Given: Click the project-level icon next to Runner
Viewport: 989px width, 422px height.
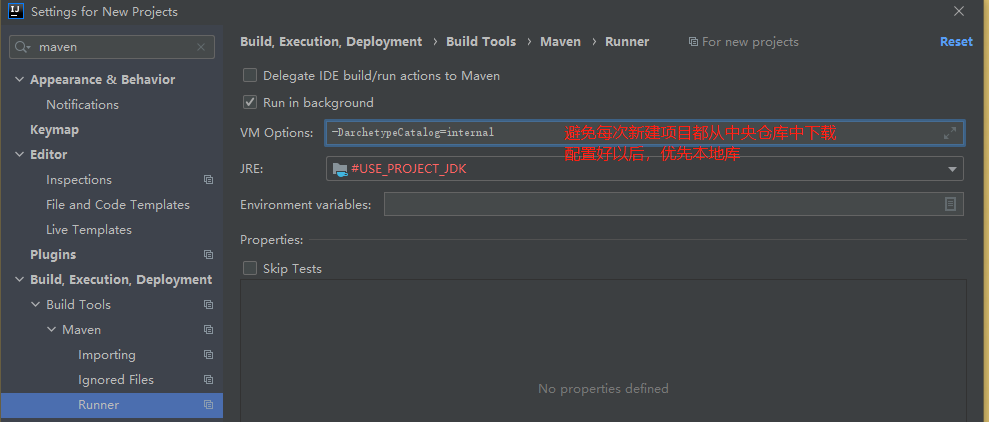Looking at the screenshot, I should [208, 405].
